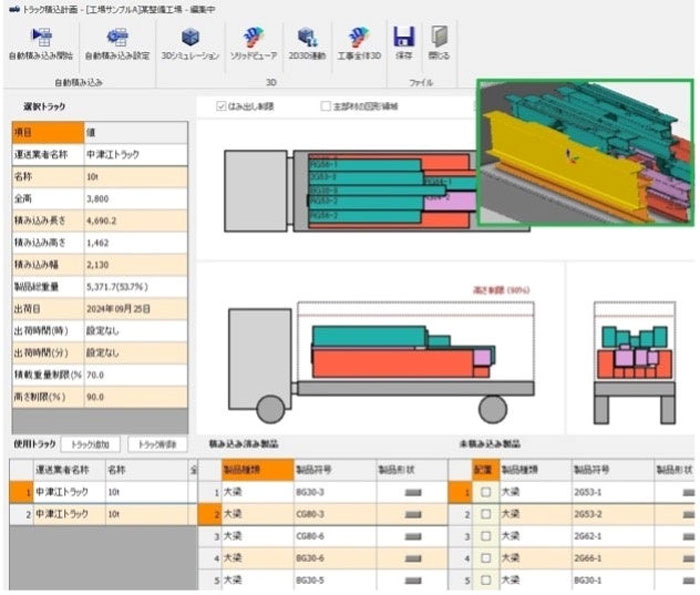Click the 3D preview thumbnail with yellow beam
700x595 pixels.
584,153
